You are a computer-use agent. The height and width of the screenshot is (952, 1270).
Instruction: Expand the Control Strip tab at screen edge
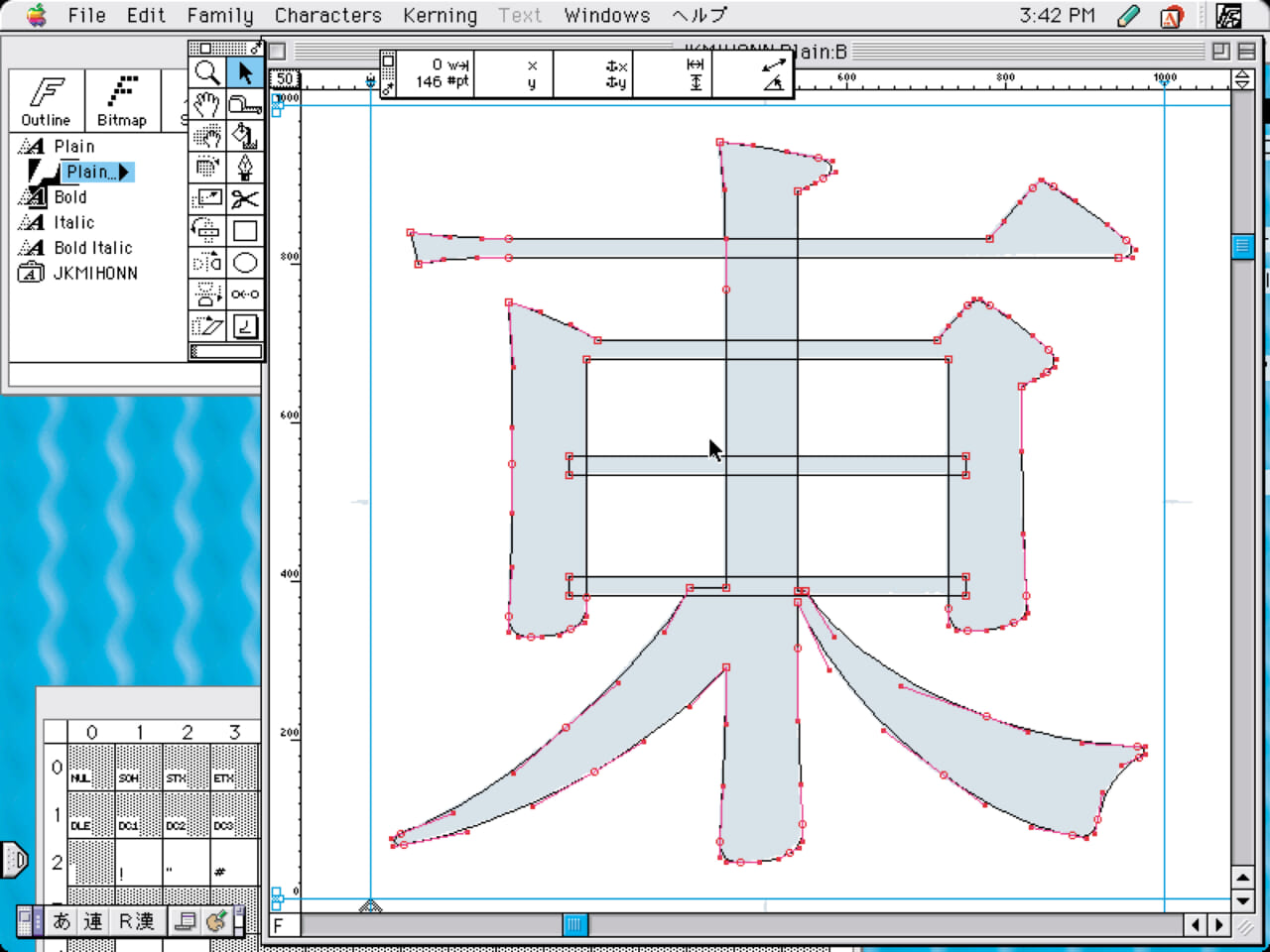(14, 860)
